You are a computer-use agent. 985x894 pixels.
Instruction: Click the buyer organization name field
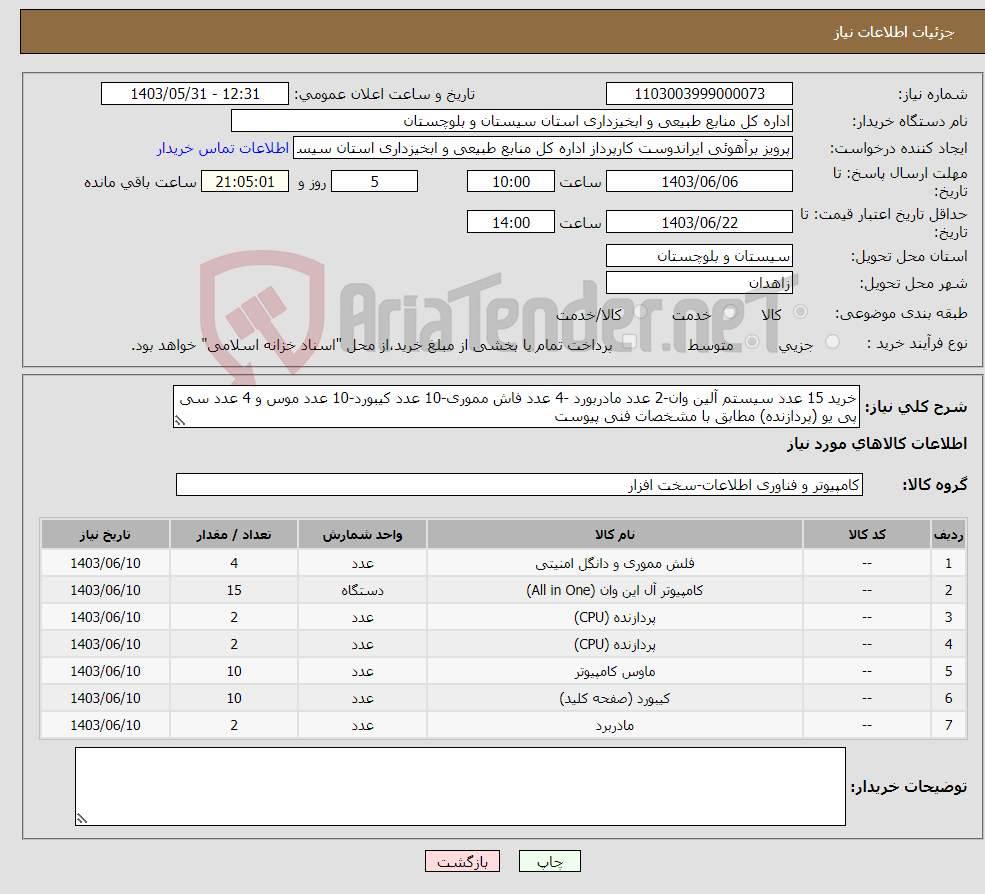(x=511, y=121)
